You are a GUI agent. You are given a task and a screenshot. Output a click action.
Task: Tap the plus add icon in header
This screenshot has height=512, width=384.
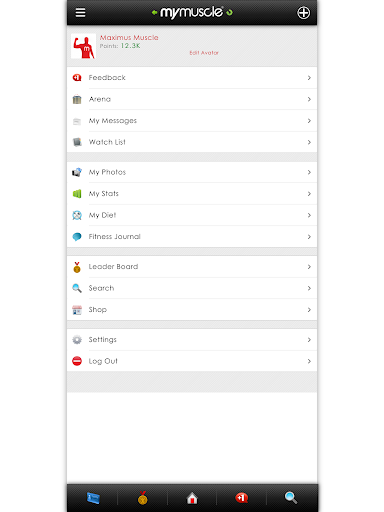pos(303,13)
